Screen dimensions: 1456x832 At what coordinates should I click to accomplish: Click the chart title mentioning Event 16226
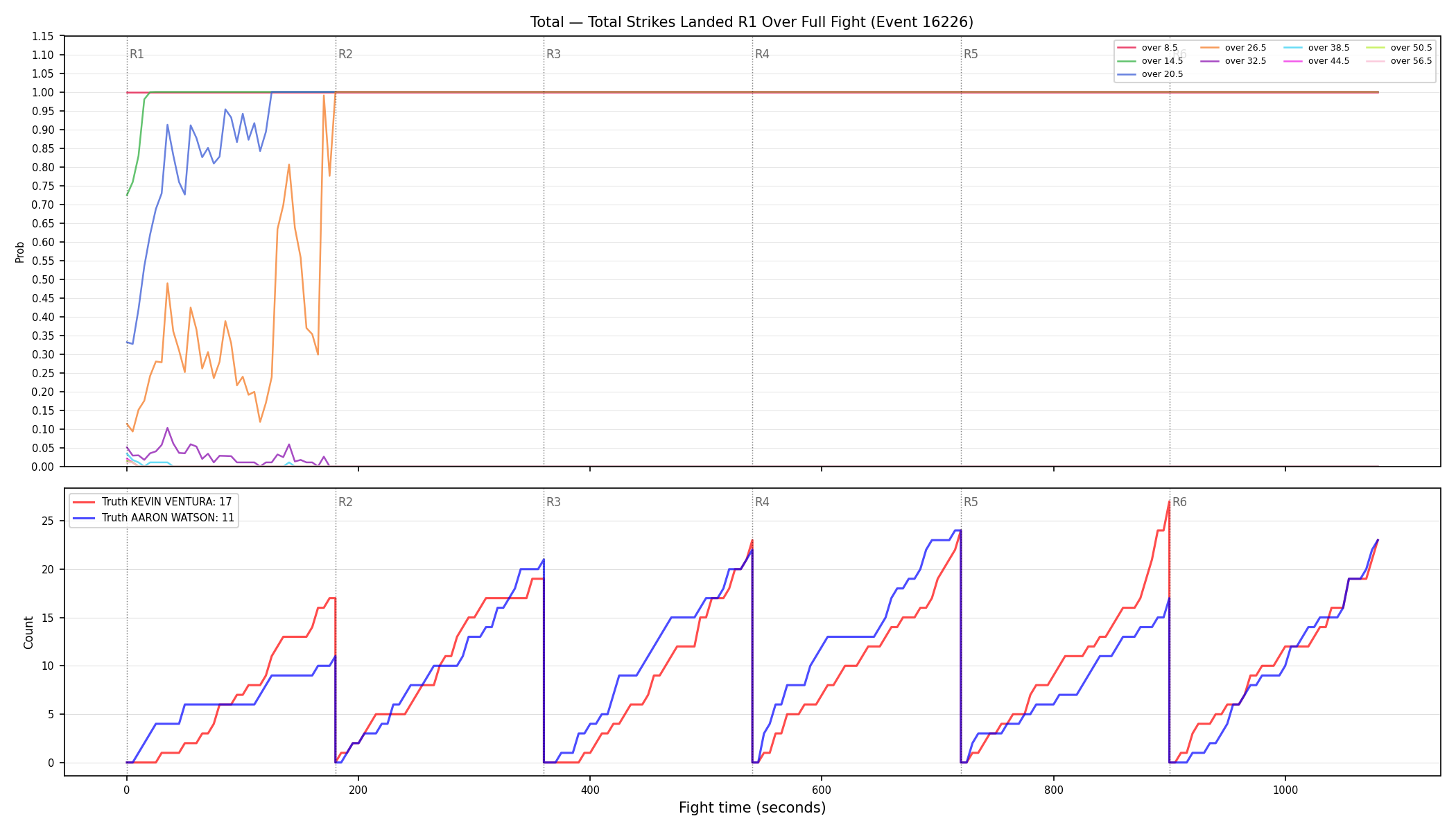[752, 22]
